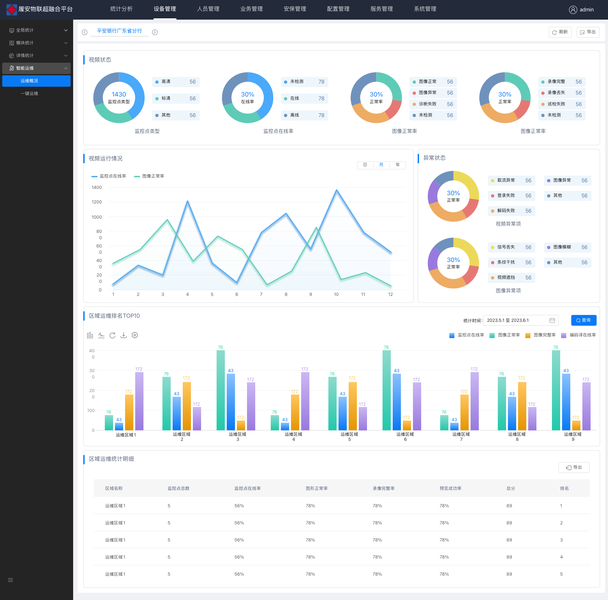608x600 pixels.
Task: Click the calendar icon in the date range field
Action: (x=552, y=320)
